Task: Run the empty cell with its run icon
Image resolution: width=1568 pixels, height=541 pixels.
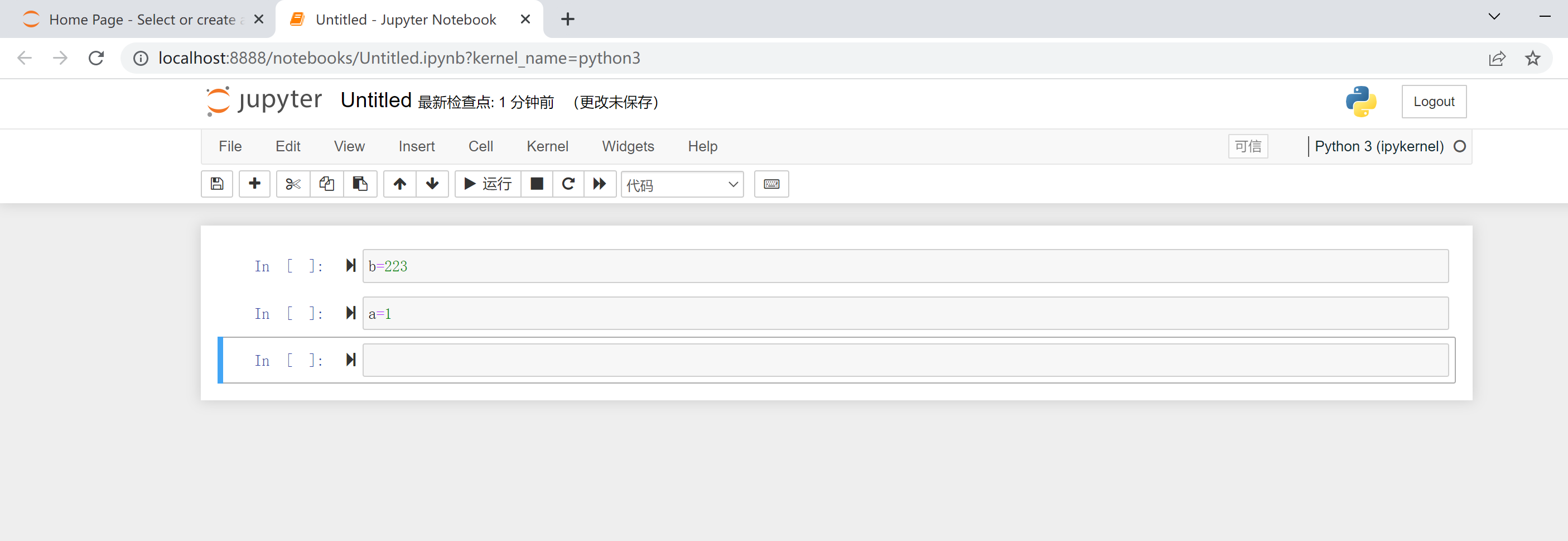Action: click(x=351, y=360)
